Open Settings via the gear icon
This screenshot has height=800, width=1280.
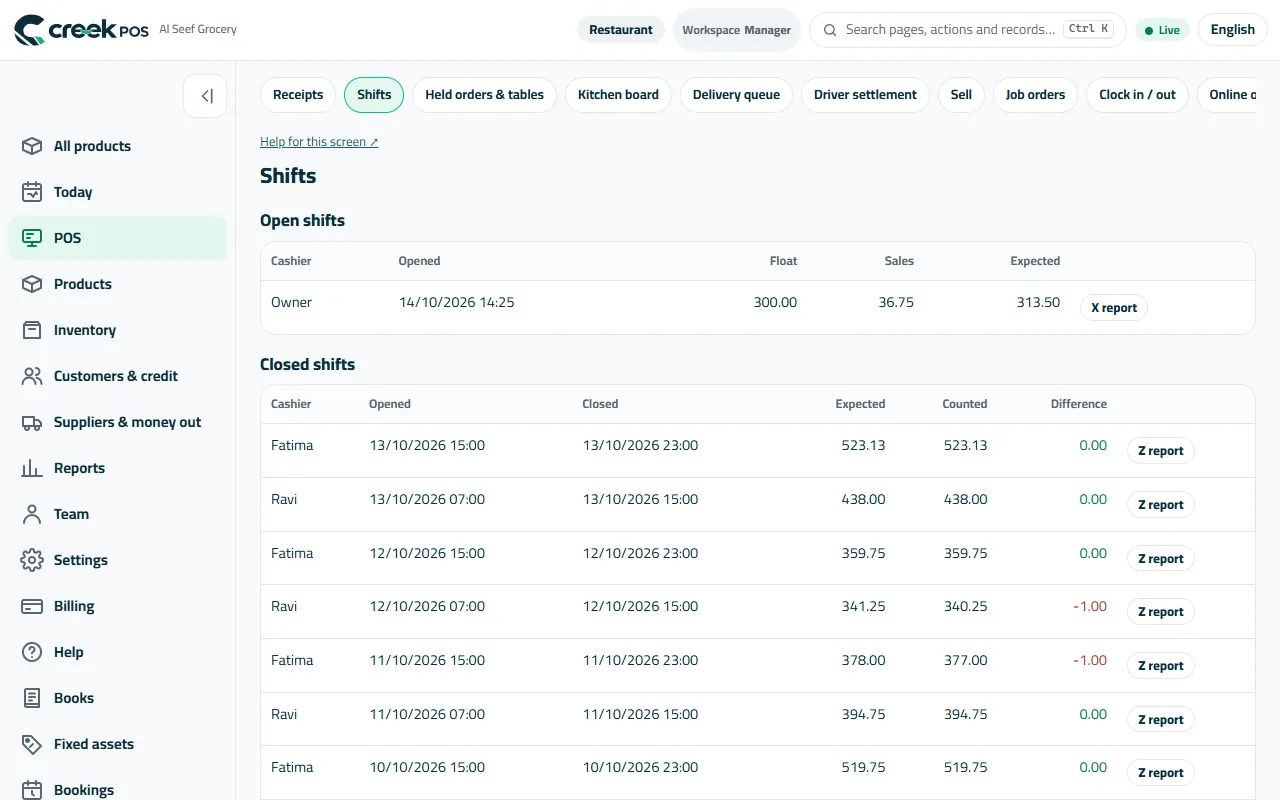(32, 560)
